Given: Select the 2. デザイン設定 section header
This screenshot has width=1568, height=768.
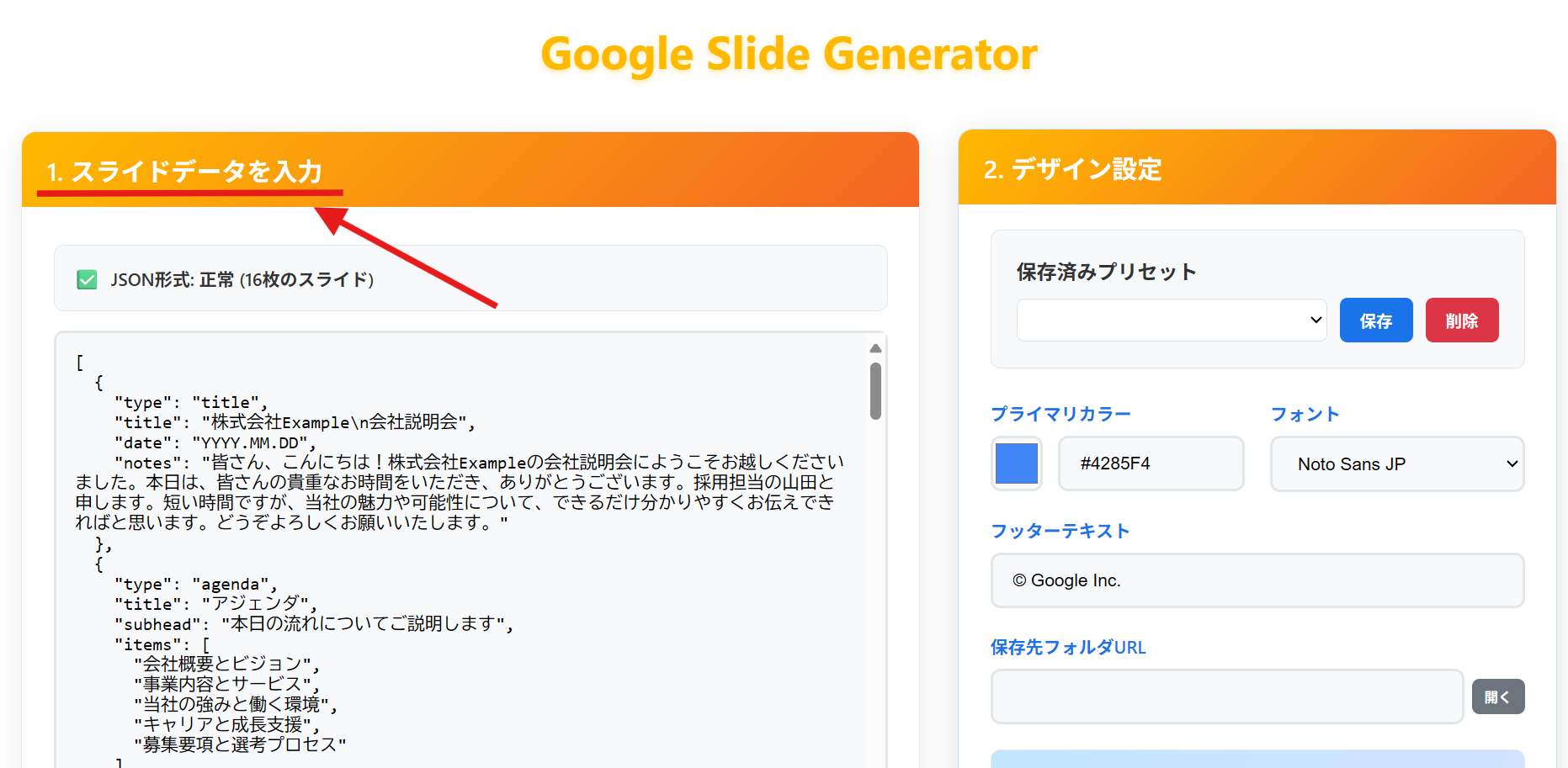Looking at the screenshot, I should (1072, 169).
